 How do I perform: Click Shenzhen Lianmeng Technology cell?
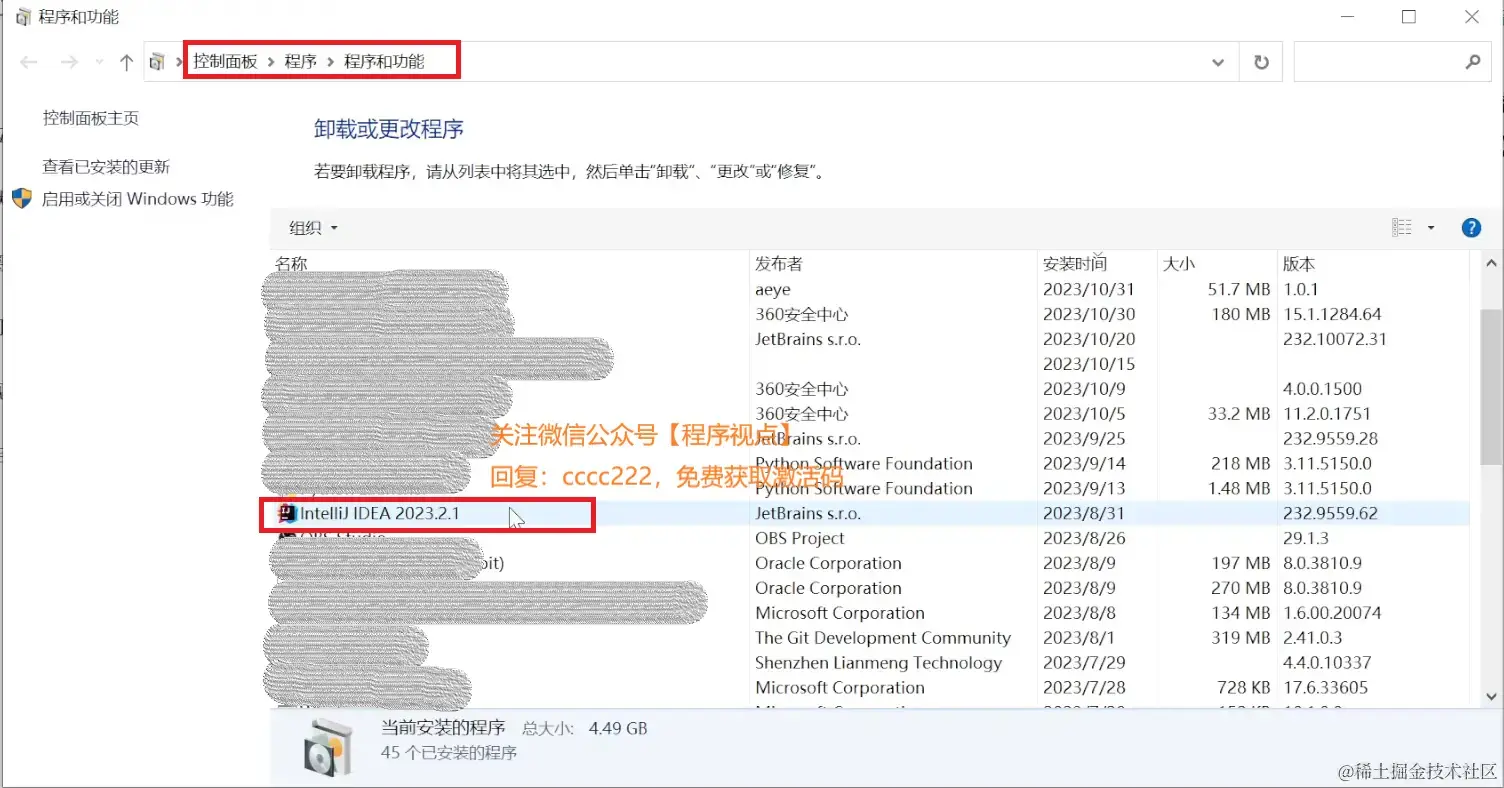[878, 663]
